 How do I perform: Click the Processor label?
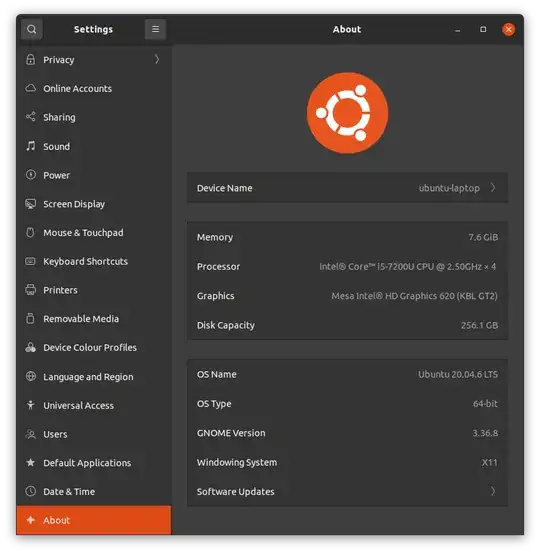pyautogui.click(x=218, y=266)
